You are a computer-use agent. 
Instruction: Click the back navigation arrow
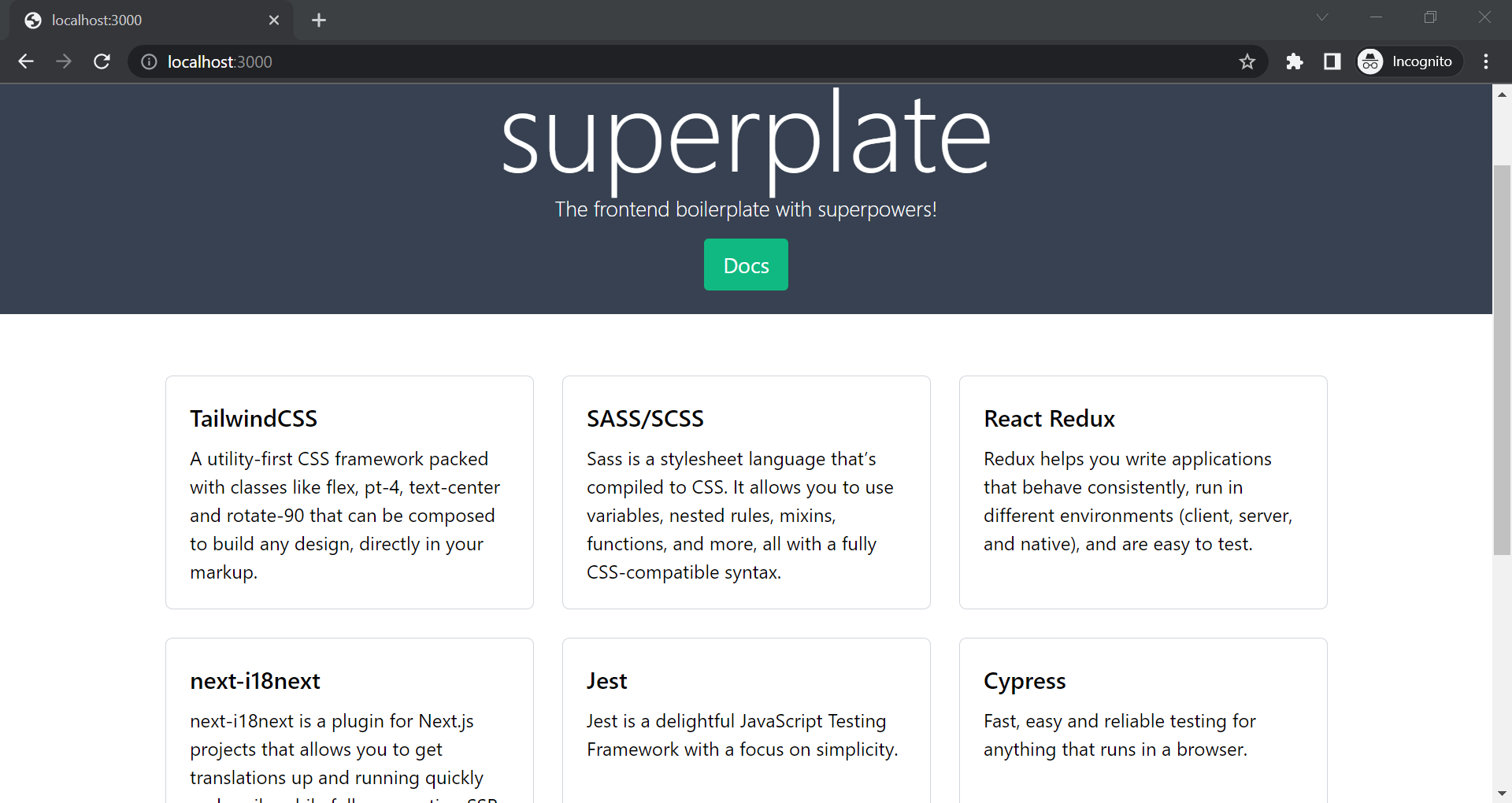(x=26, y=61)
